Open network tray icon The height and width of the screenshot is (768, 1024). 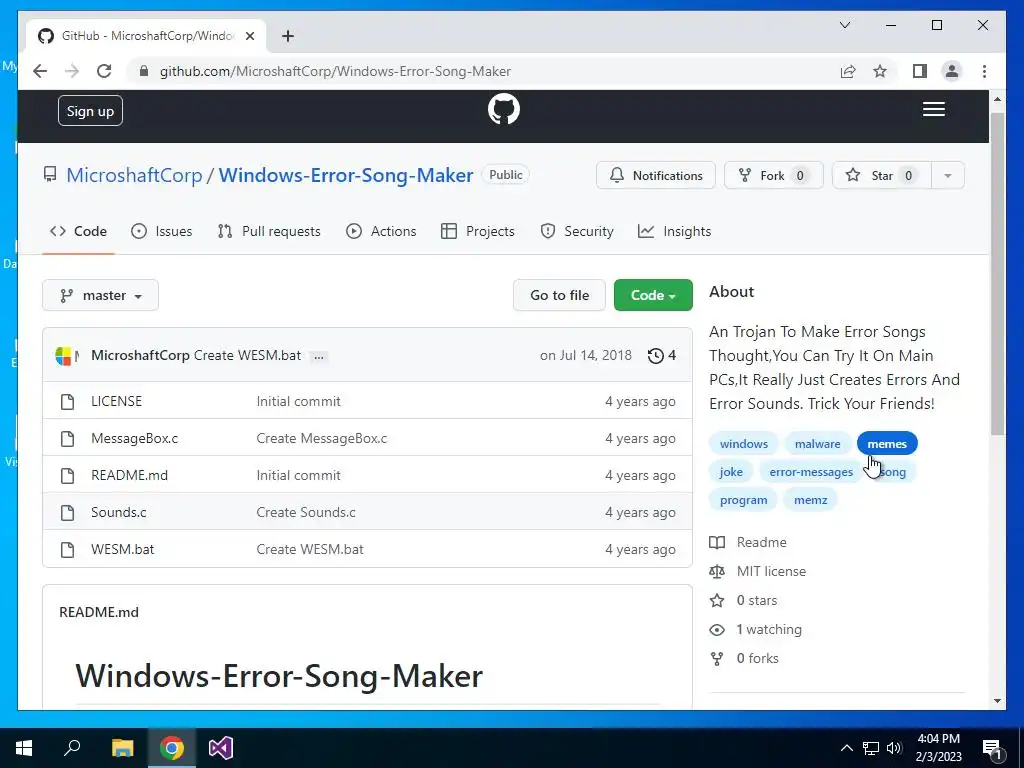point(871,748)
